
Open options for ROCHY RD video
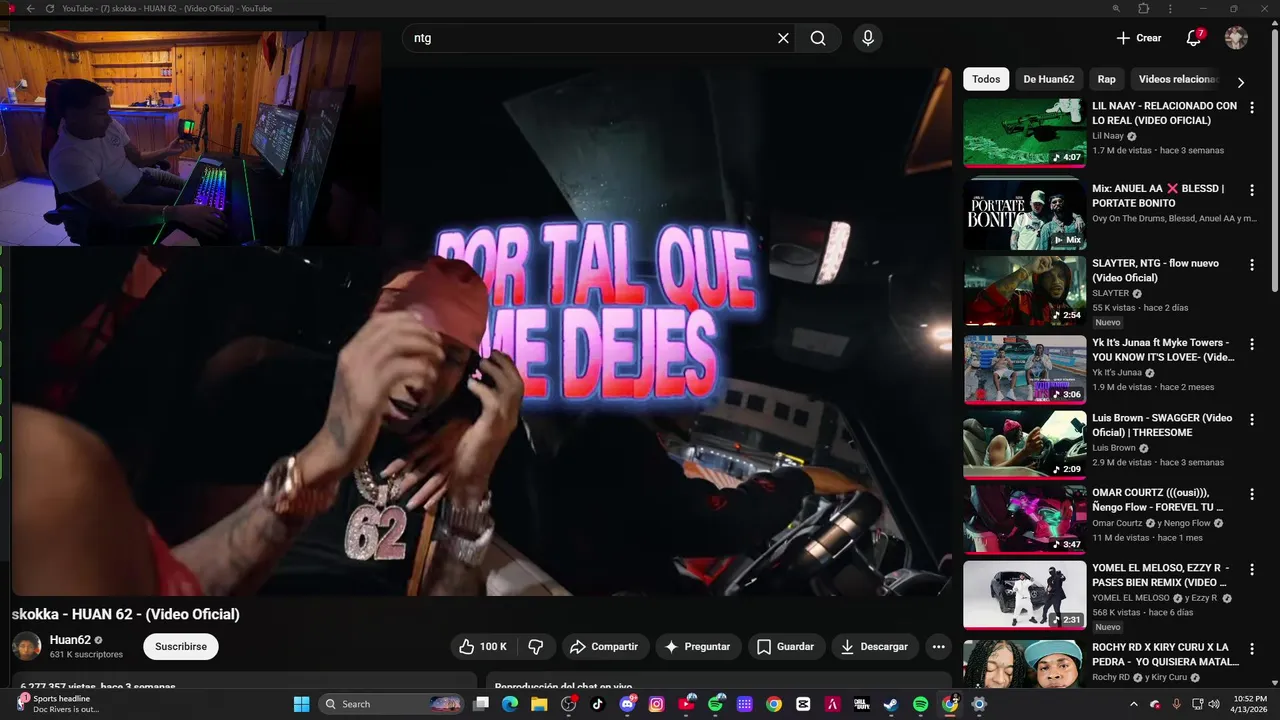coord(1252,648)
